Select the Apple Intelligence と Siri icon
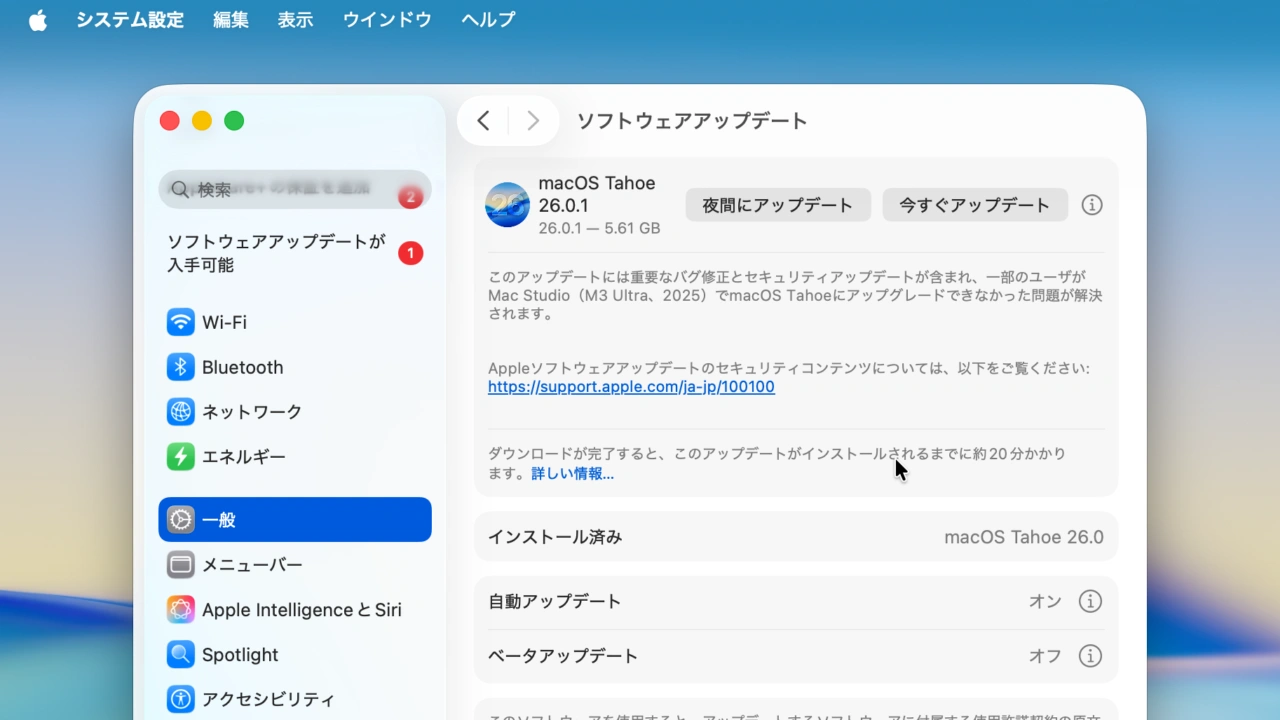 181,609
